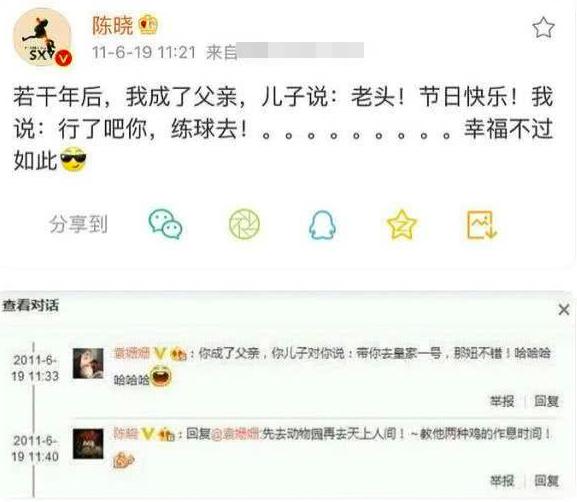Open second commenter's avatar thumbnail
This screenshot has width=577, height=502.
[x=88, y=444]
